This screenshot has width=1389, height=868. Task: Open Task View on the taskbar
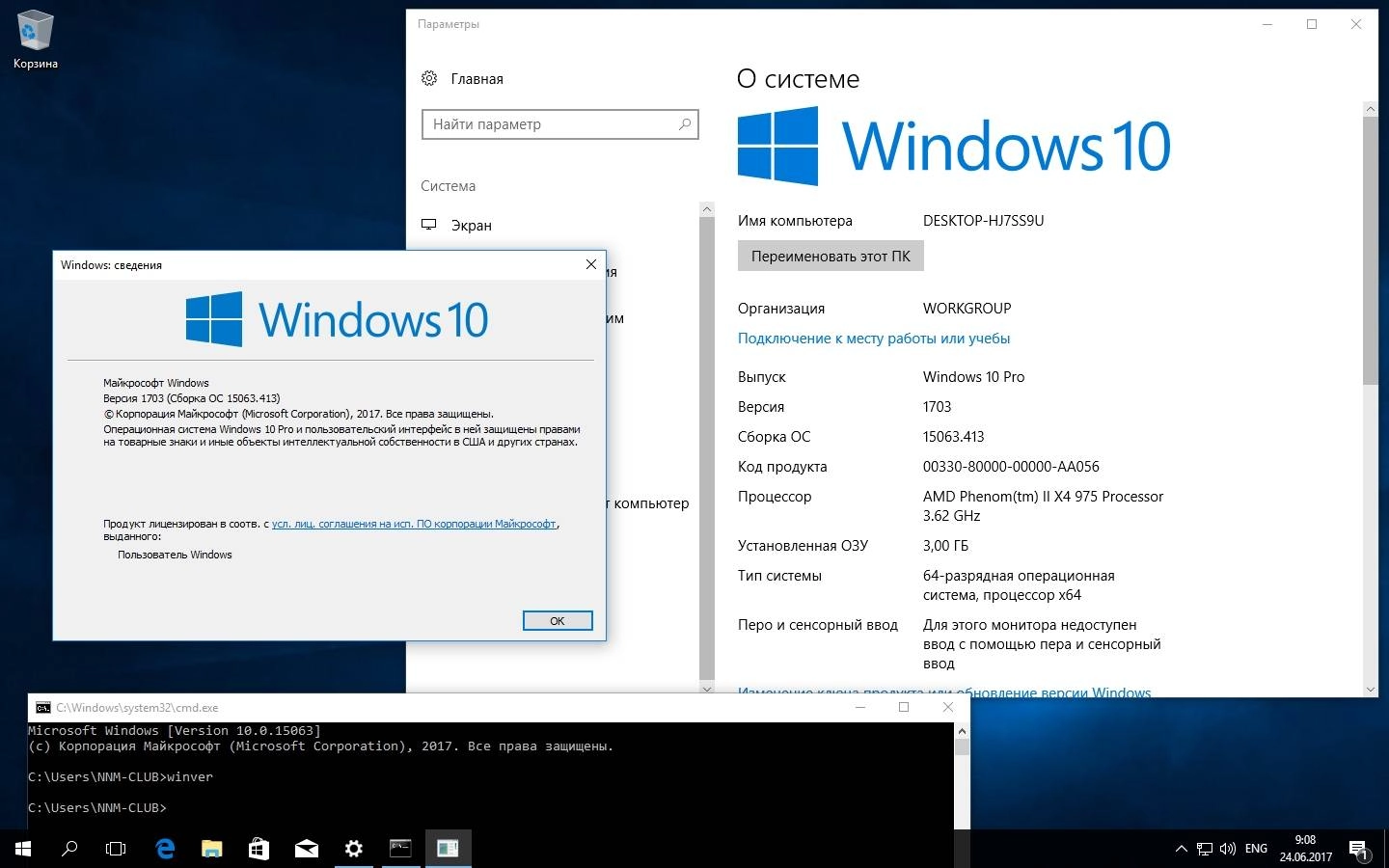pyautogui.click(x=116, y=849)
